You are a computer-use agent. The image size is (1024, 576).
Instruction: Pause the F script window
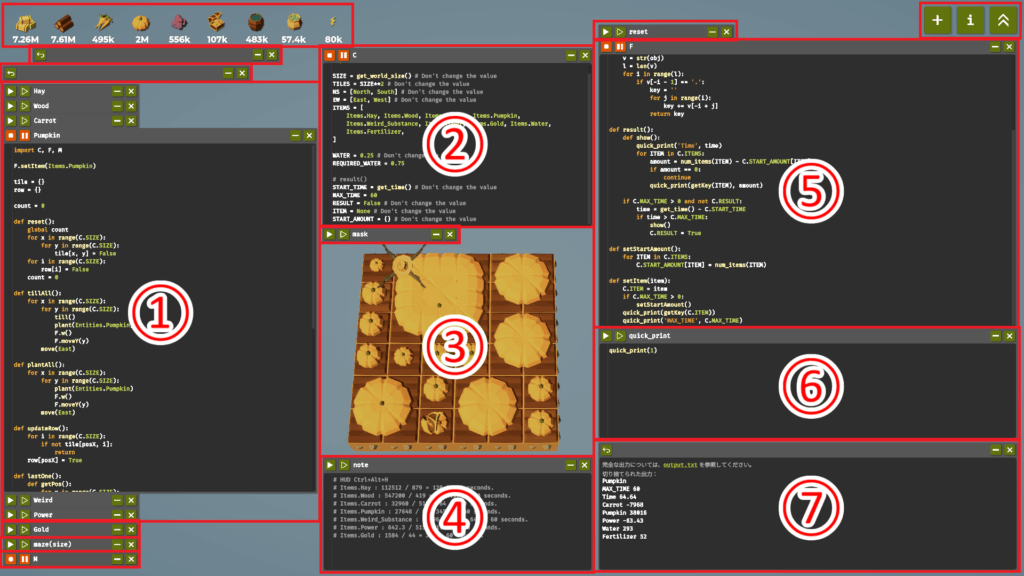pyautogui.click(x=619, y=47)
